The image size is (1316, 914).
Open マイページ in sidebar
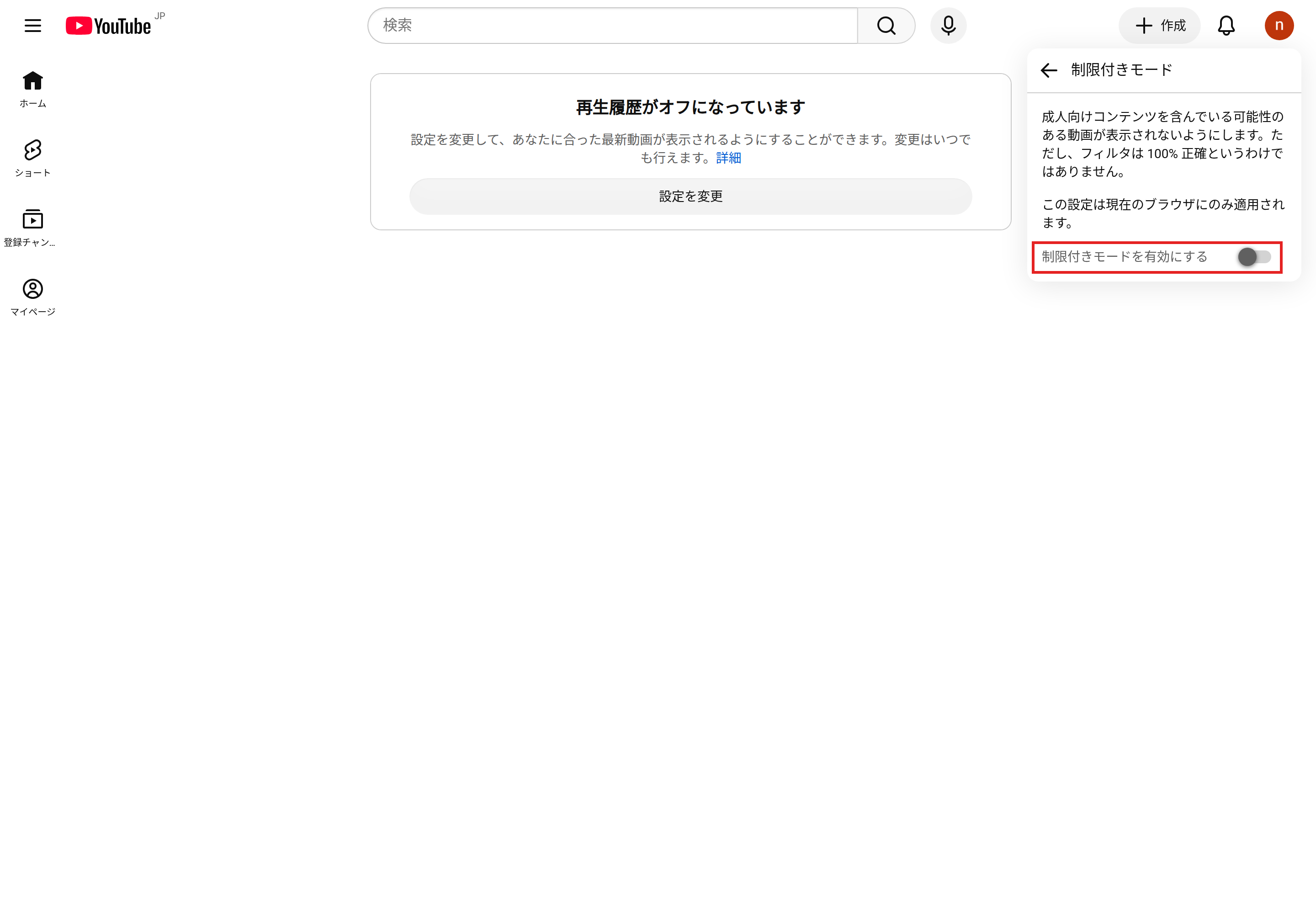(x=32, y=297)
